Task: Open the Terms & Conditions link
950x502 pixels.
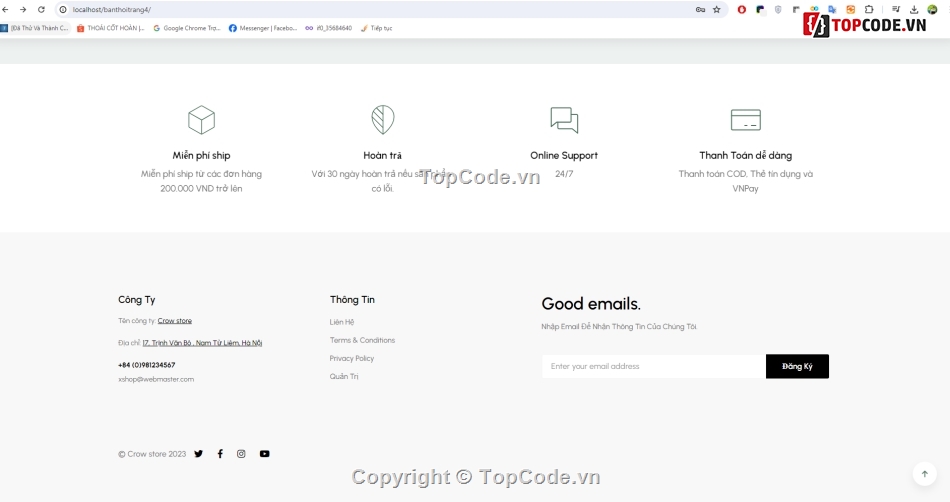Action: click(362, 340)
